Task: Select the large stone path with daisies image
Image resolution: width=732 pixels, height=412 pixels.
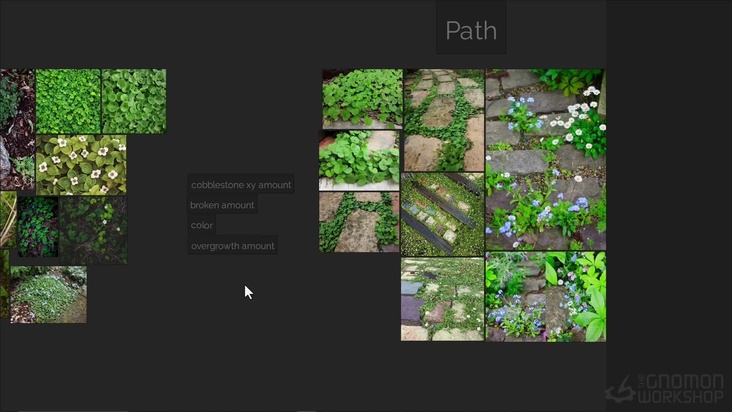Action: click(x=545, y=159)
